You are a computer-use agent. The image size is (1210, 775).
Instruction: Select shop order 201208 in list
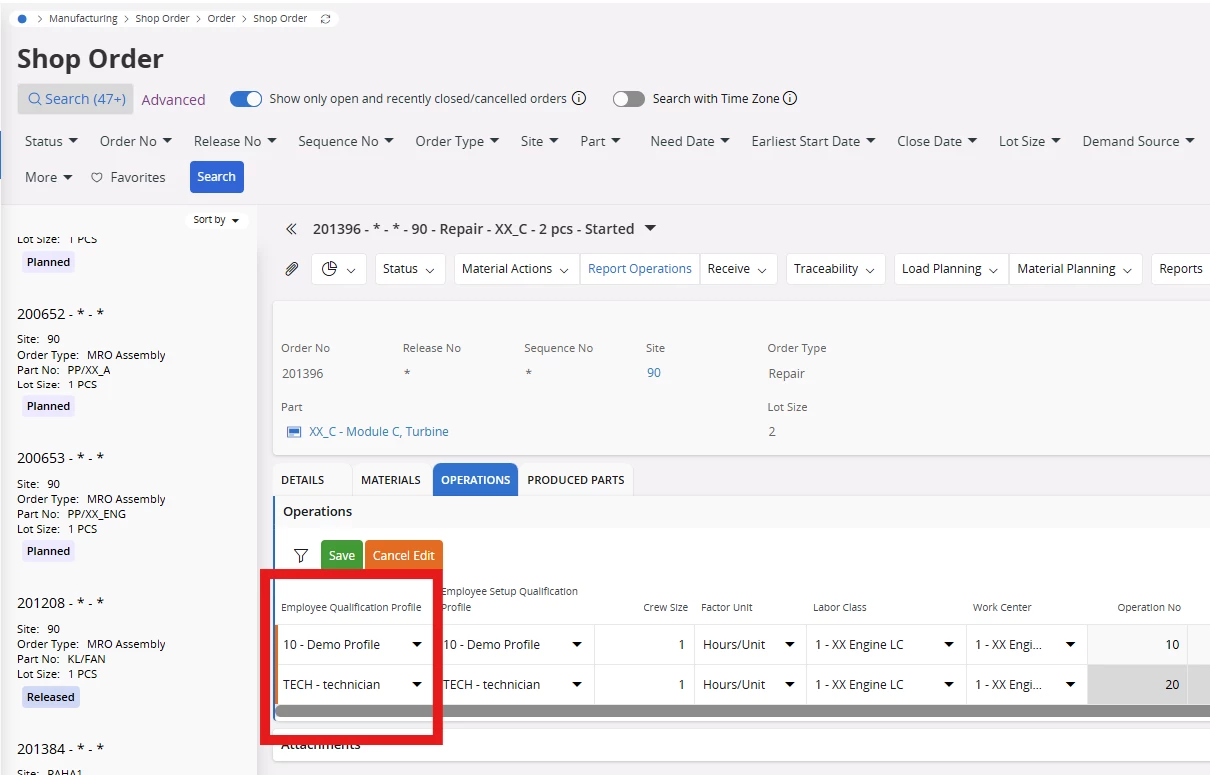pyautogui.click(x=61, y=603)
